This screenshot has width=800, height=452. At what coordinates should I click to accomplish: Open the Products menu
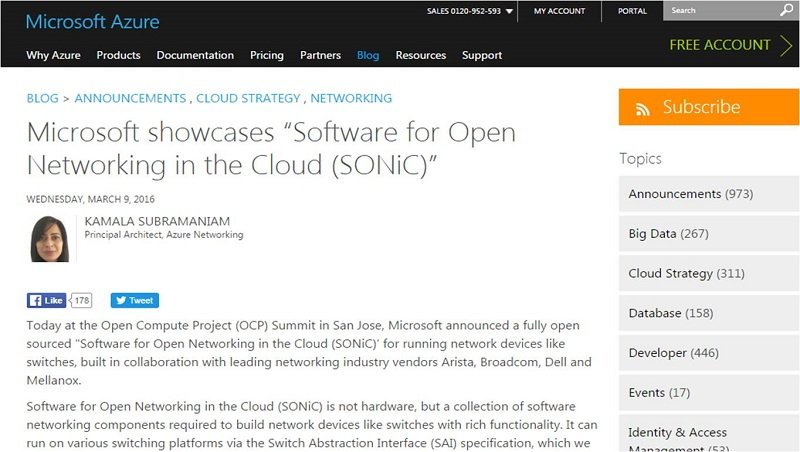pyautogui.click(x=118, y=55)
